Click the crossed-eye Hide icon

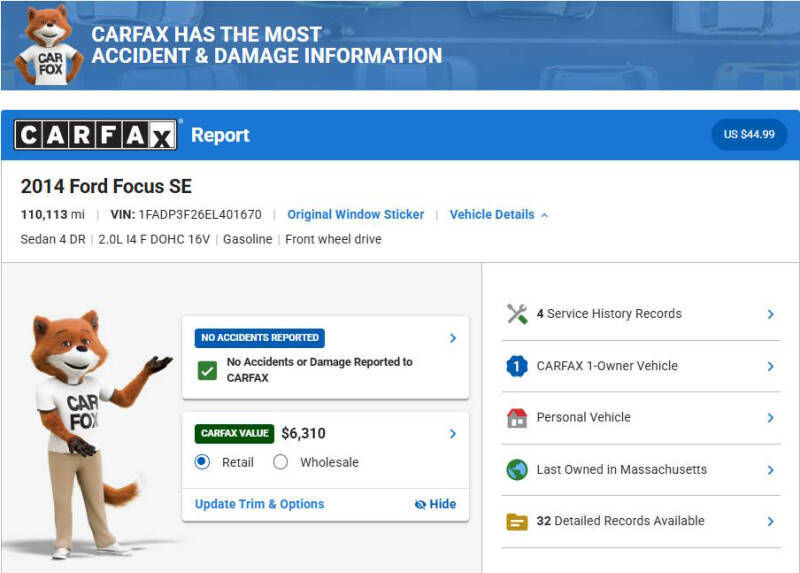[x=420, y=505]
